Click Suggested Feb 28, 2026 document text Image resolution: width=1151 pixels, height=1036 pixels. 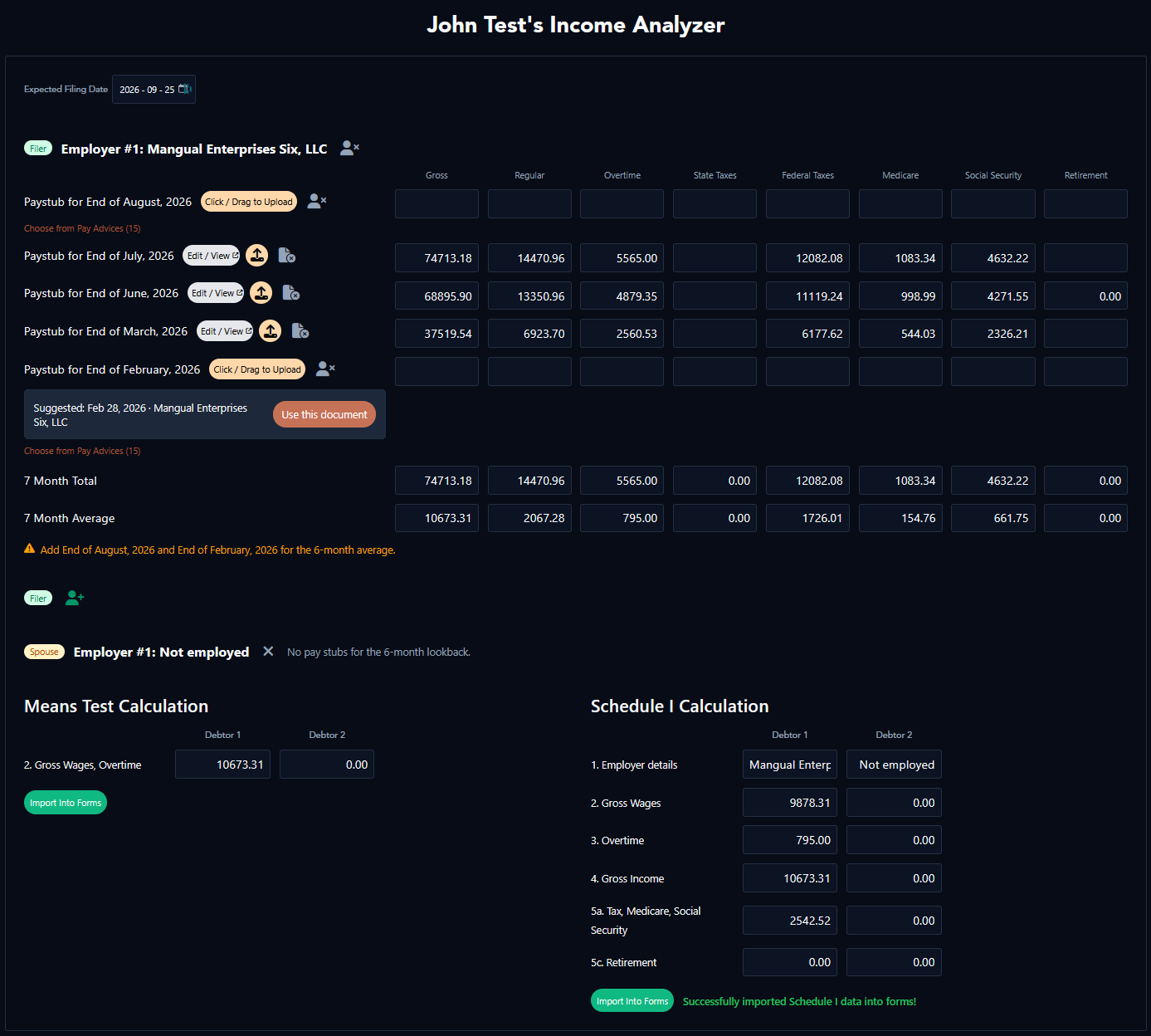[x=140, y=415]
